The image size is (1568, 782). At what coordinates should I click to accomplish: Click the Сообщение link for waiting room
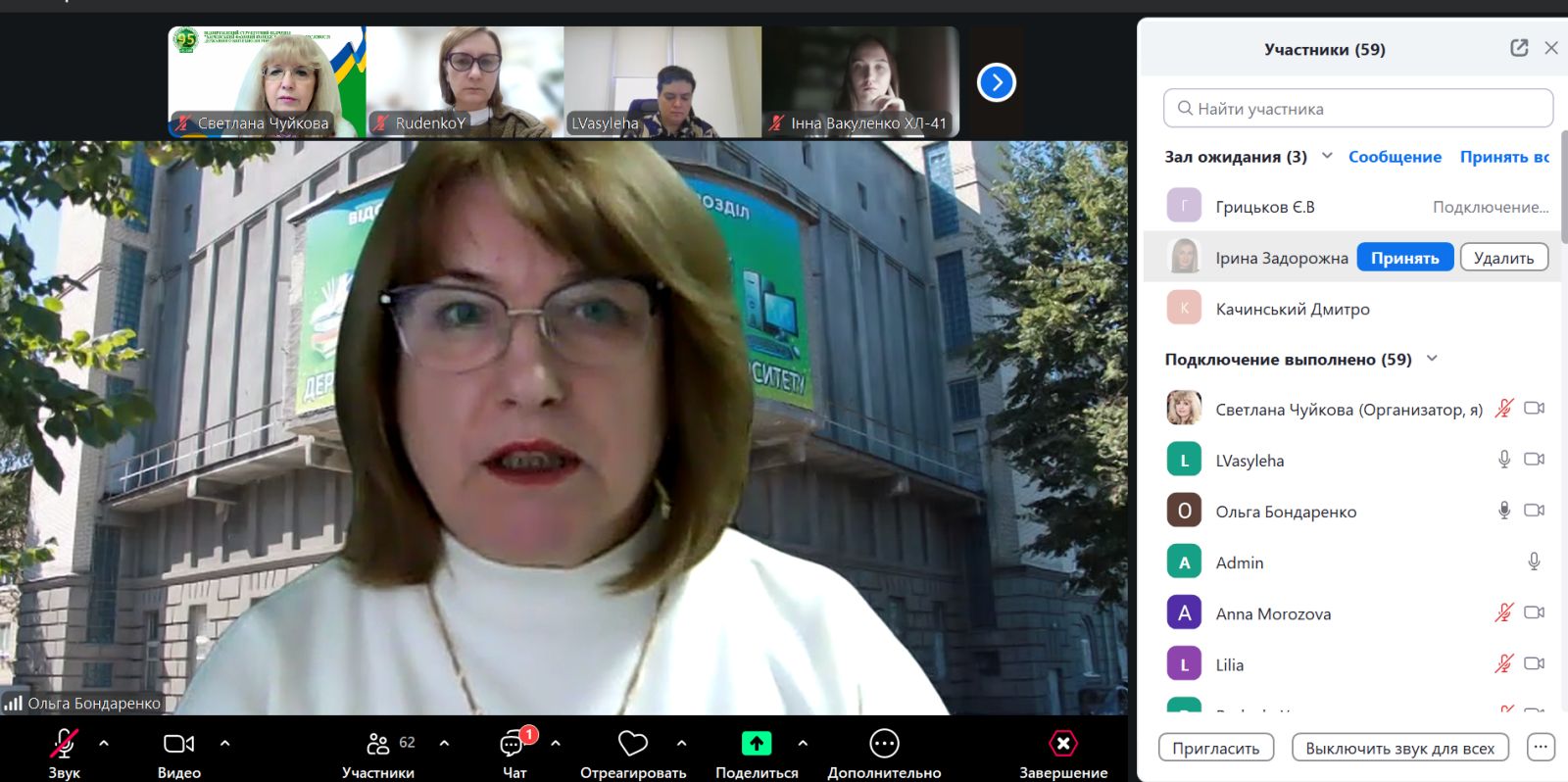[x=1395, y=157]
